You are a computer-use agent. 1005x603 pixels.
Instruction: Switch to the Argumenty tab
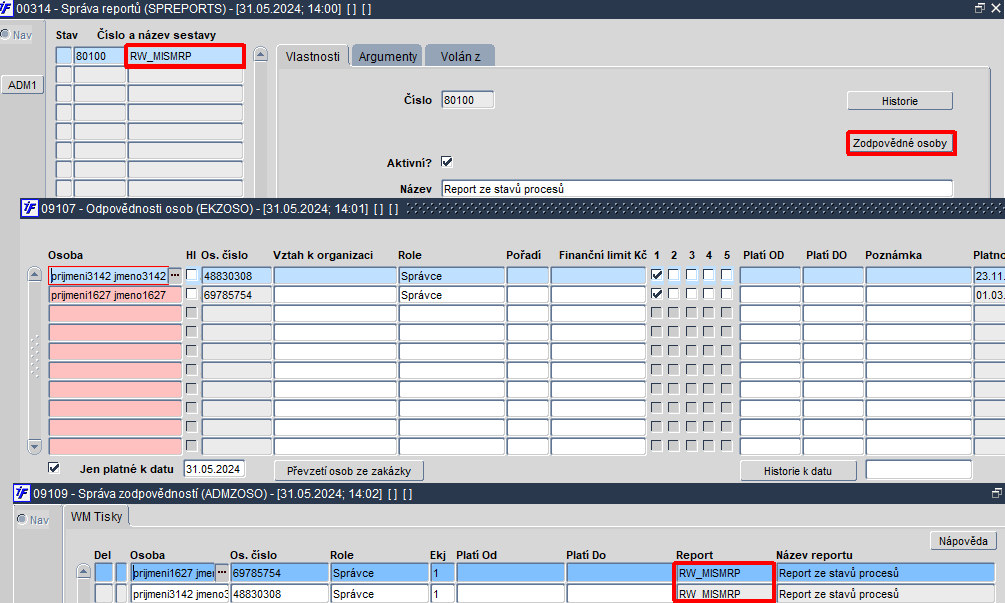coord(387,56)
